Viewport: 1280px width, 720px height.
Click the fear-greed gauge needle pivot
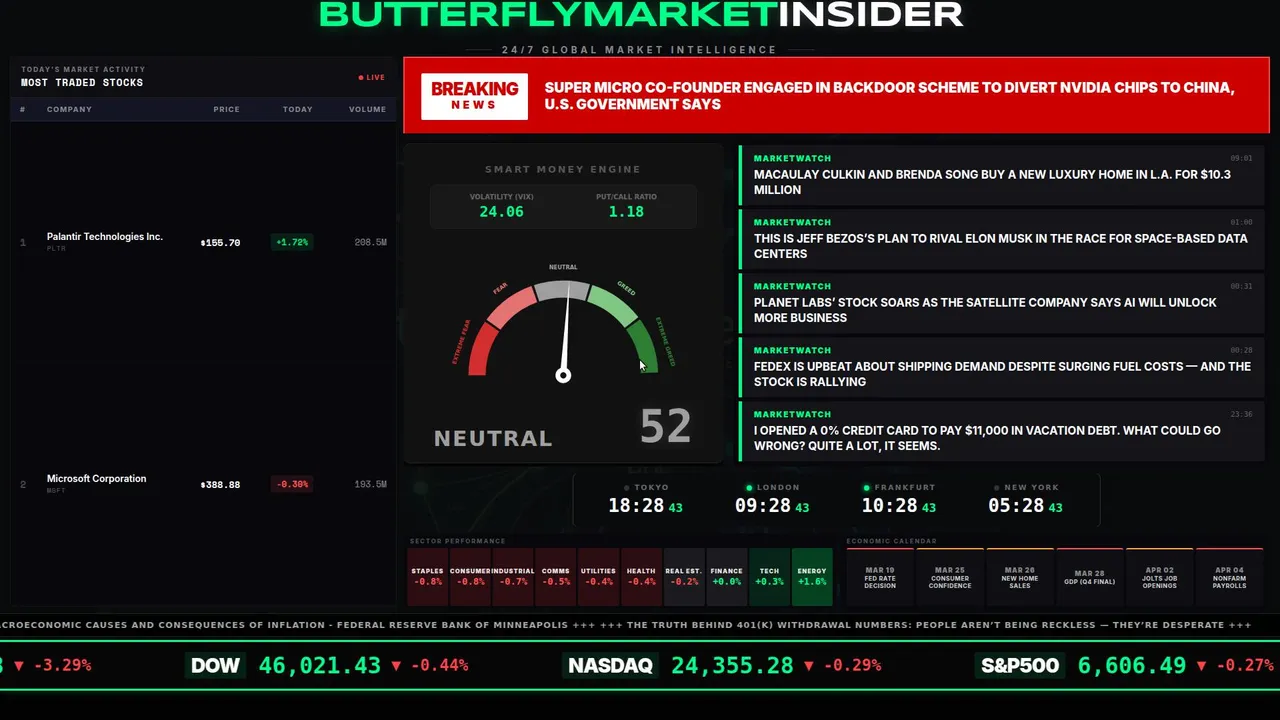pyautogui.click(x=563, y=376)
